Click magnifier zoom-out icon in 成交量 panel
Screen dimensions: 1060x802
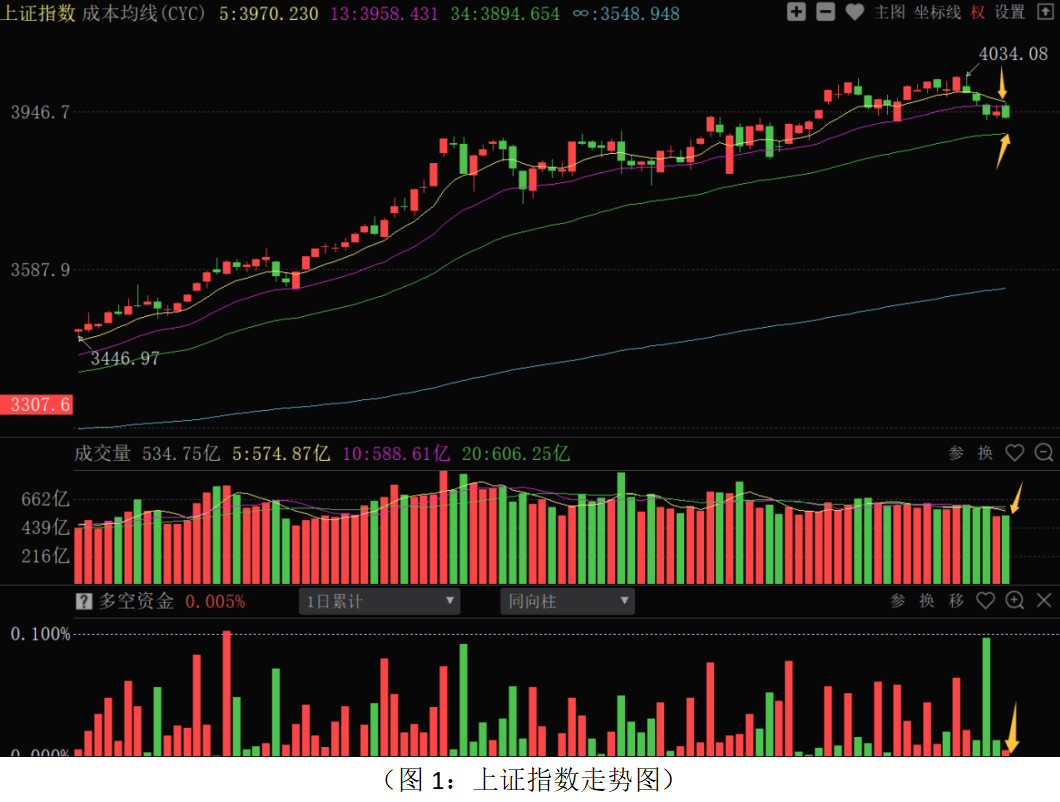1044,453
